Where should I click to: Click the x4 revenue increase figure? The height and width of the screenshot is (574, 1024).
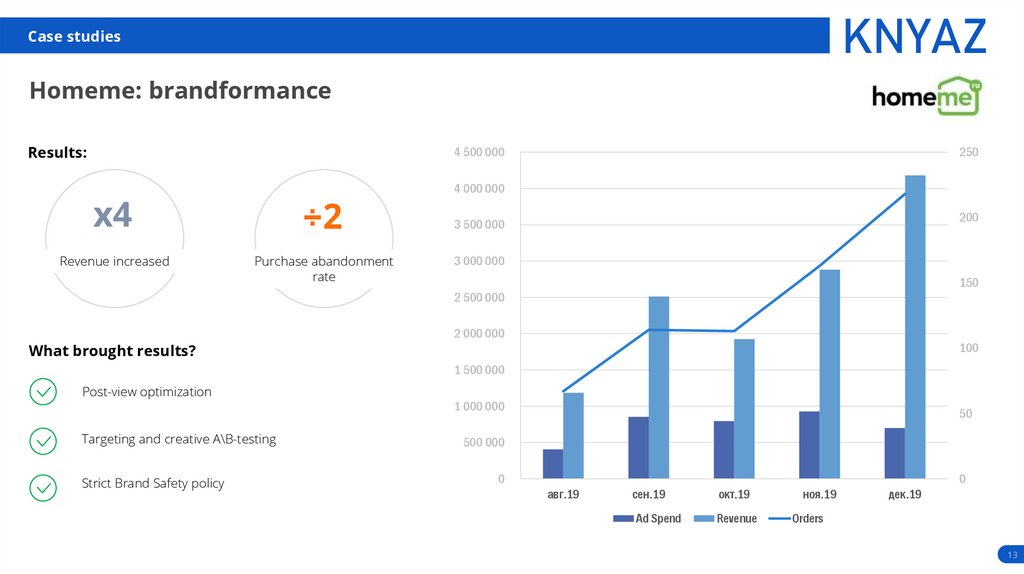click(x=112, y=215)
